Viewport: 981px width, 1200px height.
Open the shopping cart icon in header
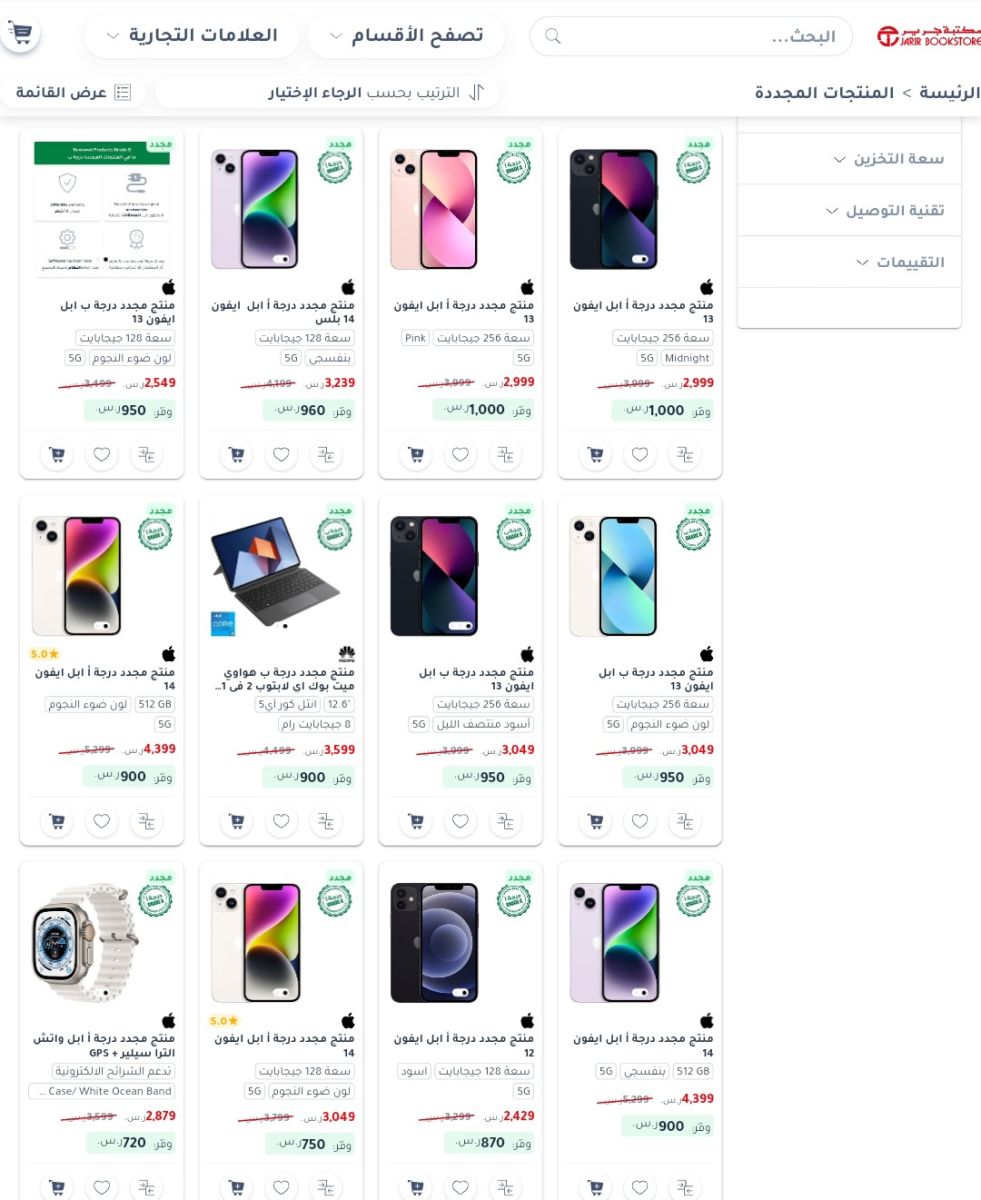20,35
